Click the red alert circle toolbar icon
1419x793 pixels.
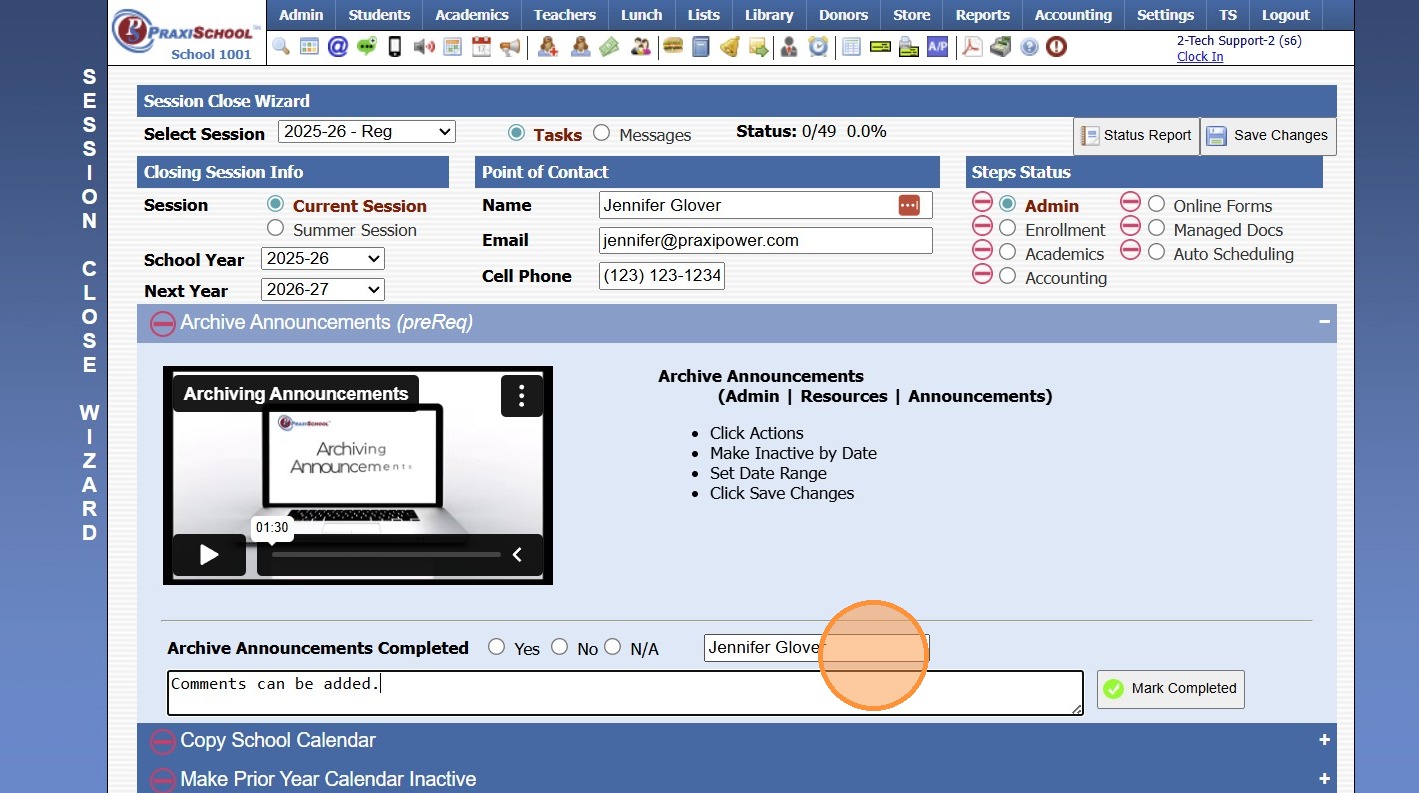click(1056, 46)
